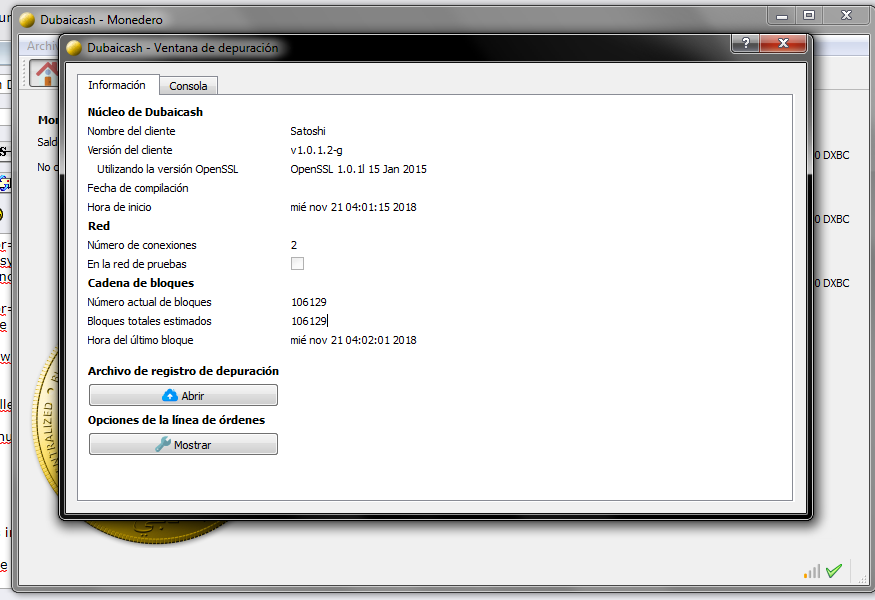Toggle the "En la red de pruebas" checkbox

[x=297, y=264]
